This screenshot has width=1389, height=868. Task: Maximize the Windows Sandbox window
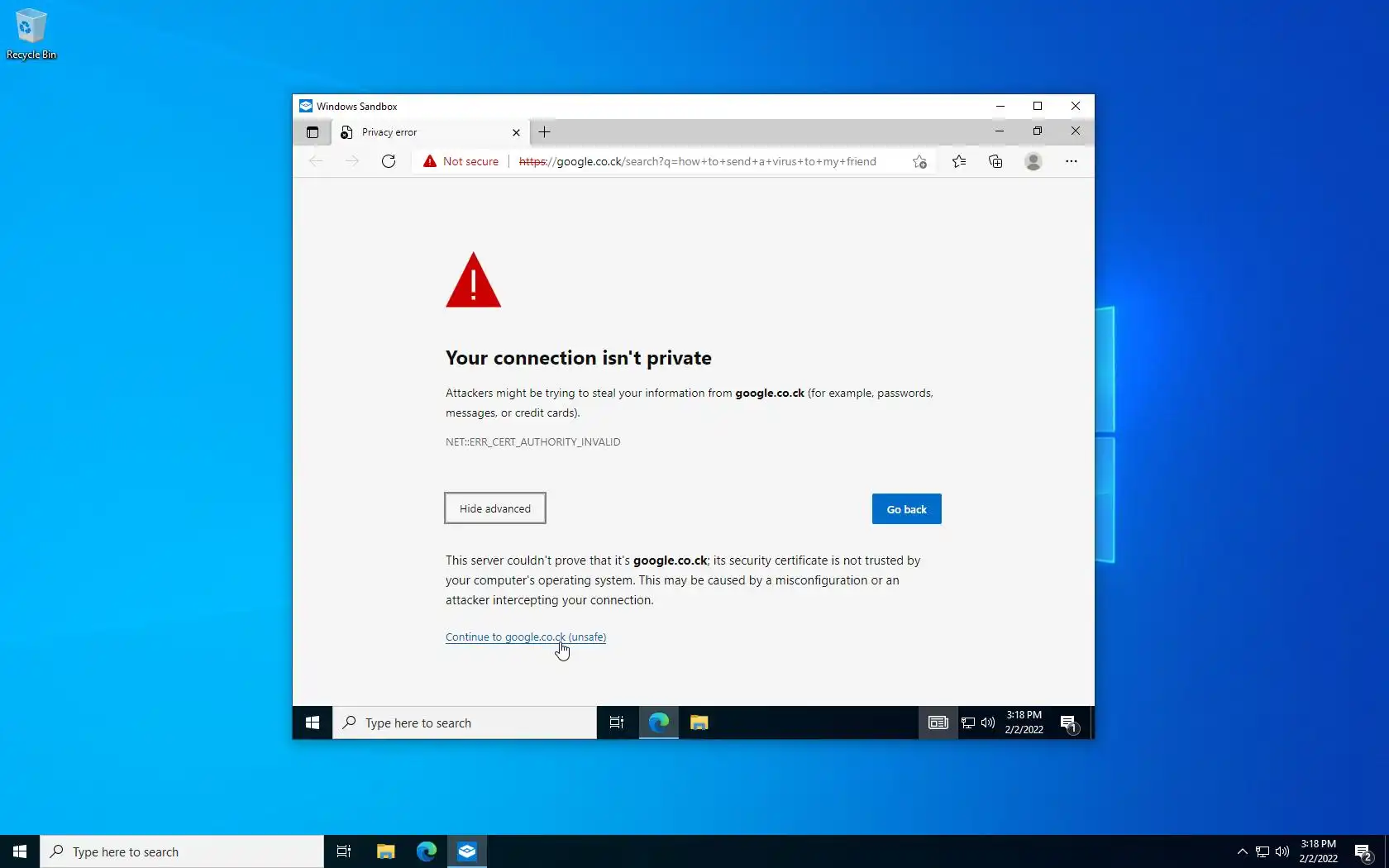click(1038, 106)
